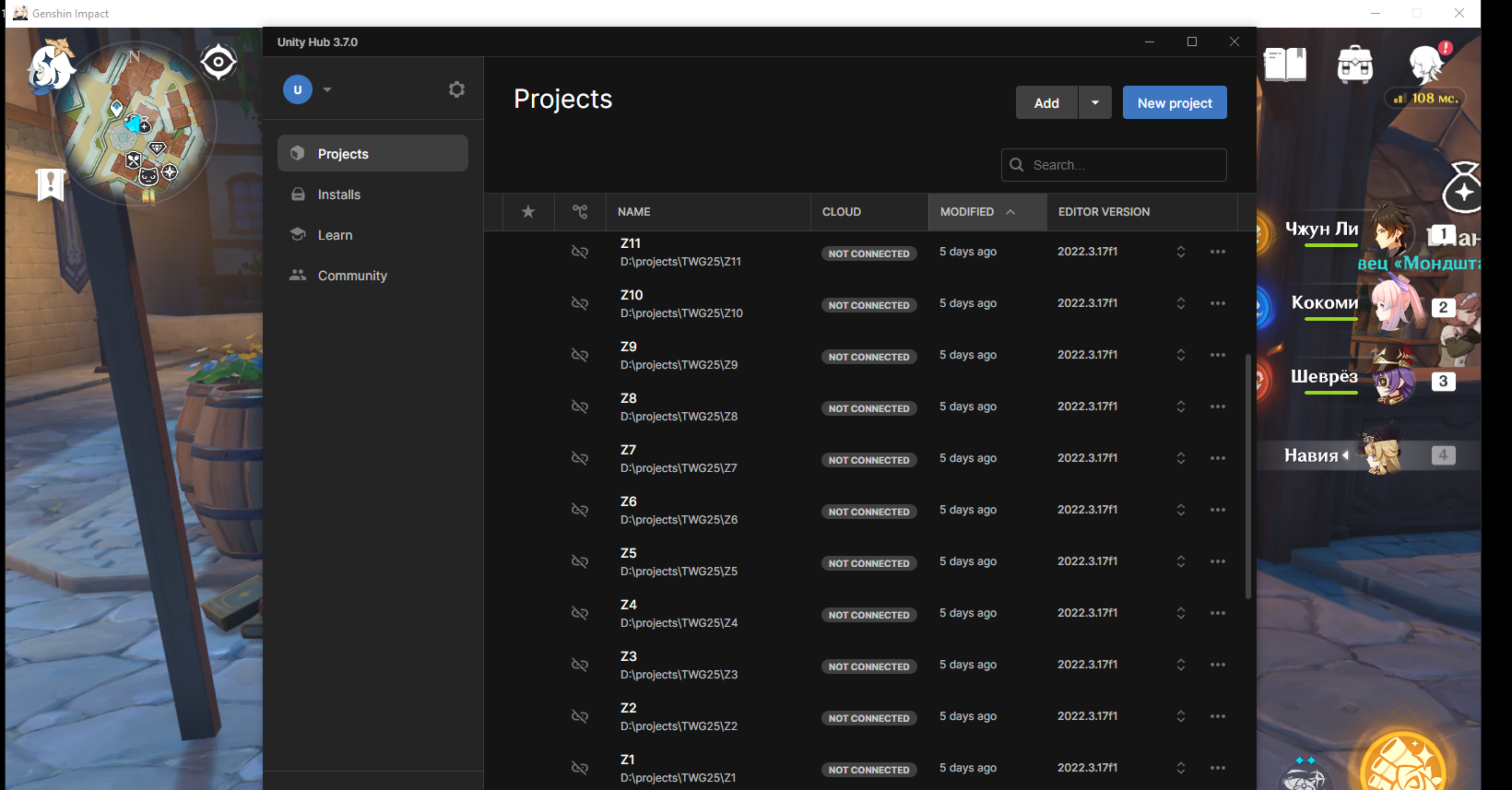The image size is (1512, 790).
Task: Open project Z1 from the list
Action: click(678, 768)
